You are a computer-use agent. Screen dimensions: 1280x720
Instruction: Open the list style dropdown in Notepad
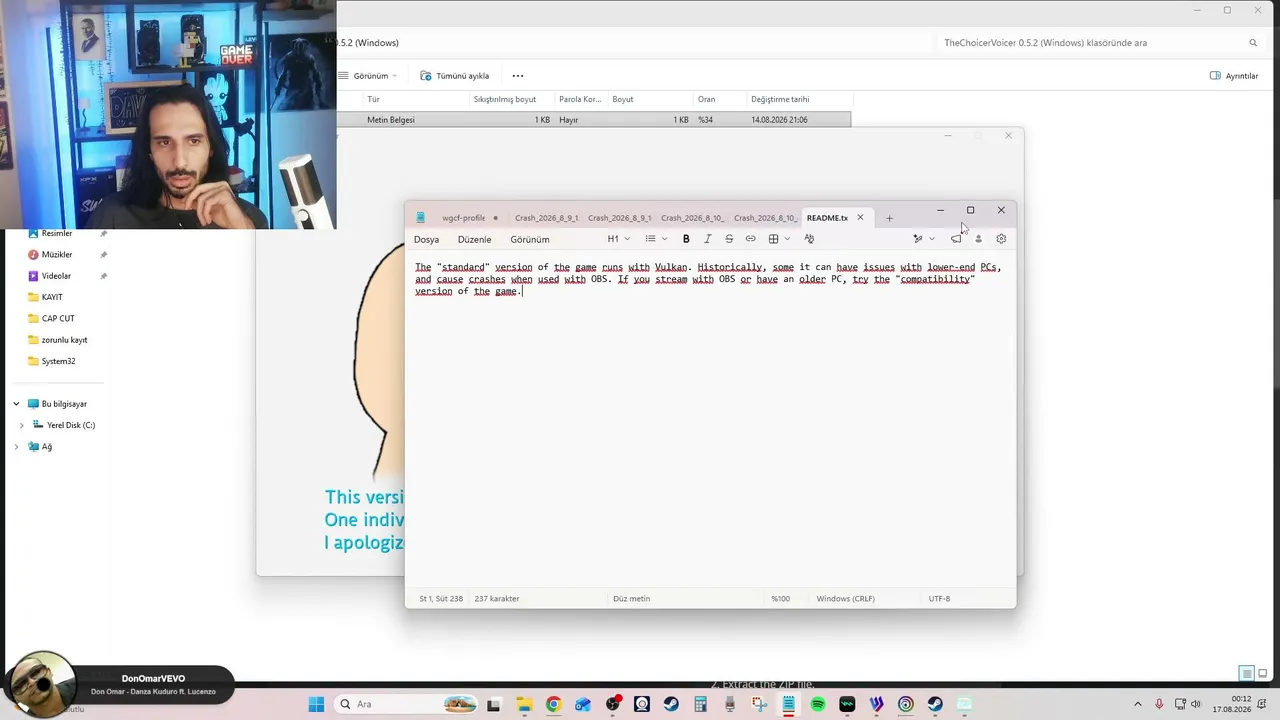(x=656, y=239)
